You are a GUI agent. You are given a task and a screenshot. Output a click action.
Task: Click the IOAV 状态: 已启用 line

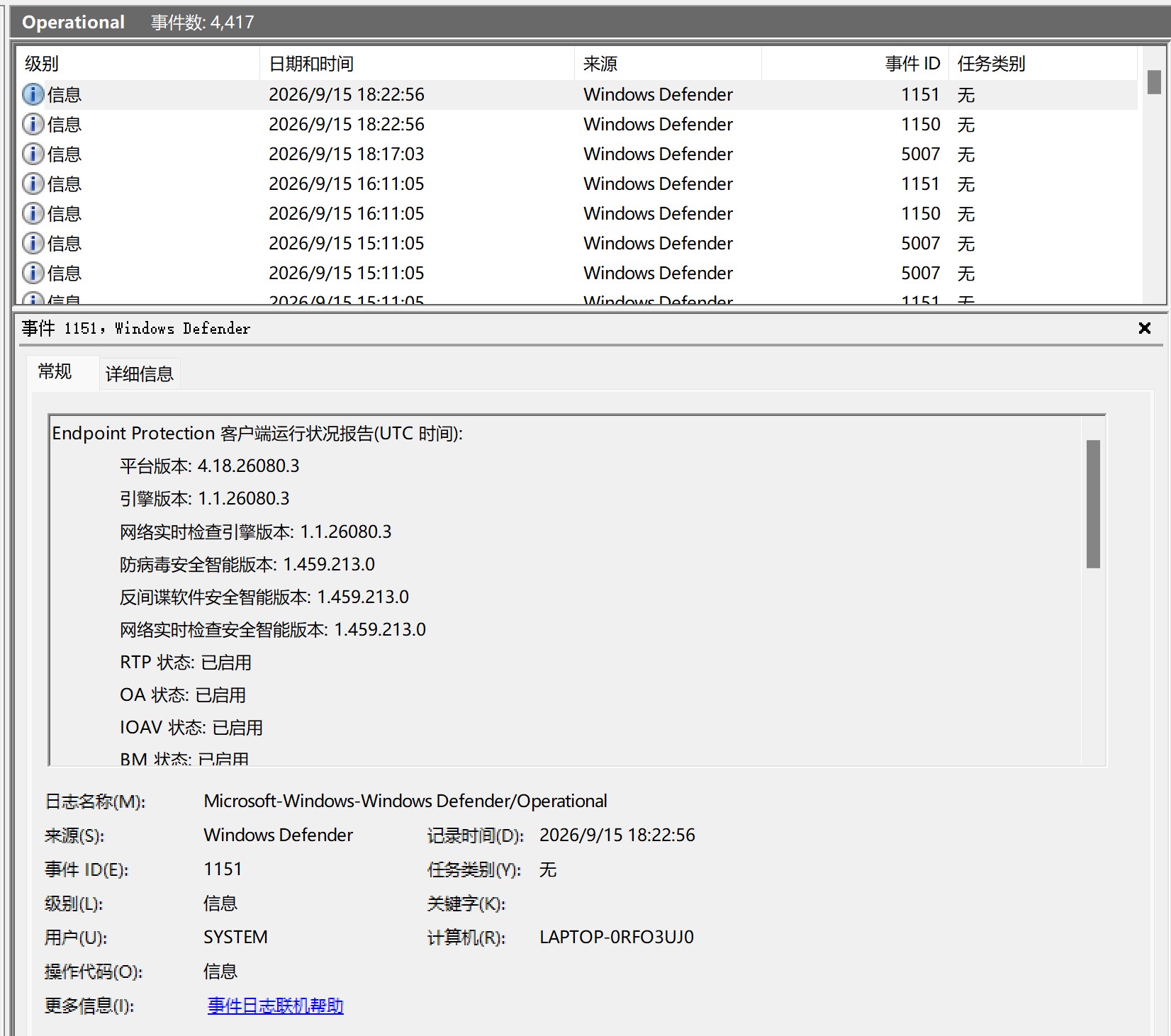(x=191, y=727)
